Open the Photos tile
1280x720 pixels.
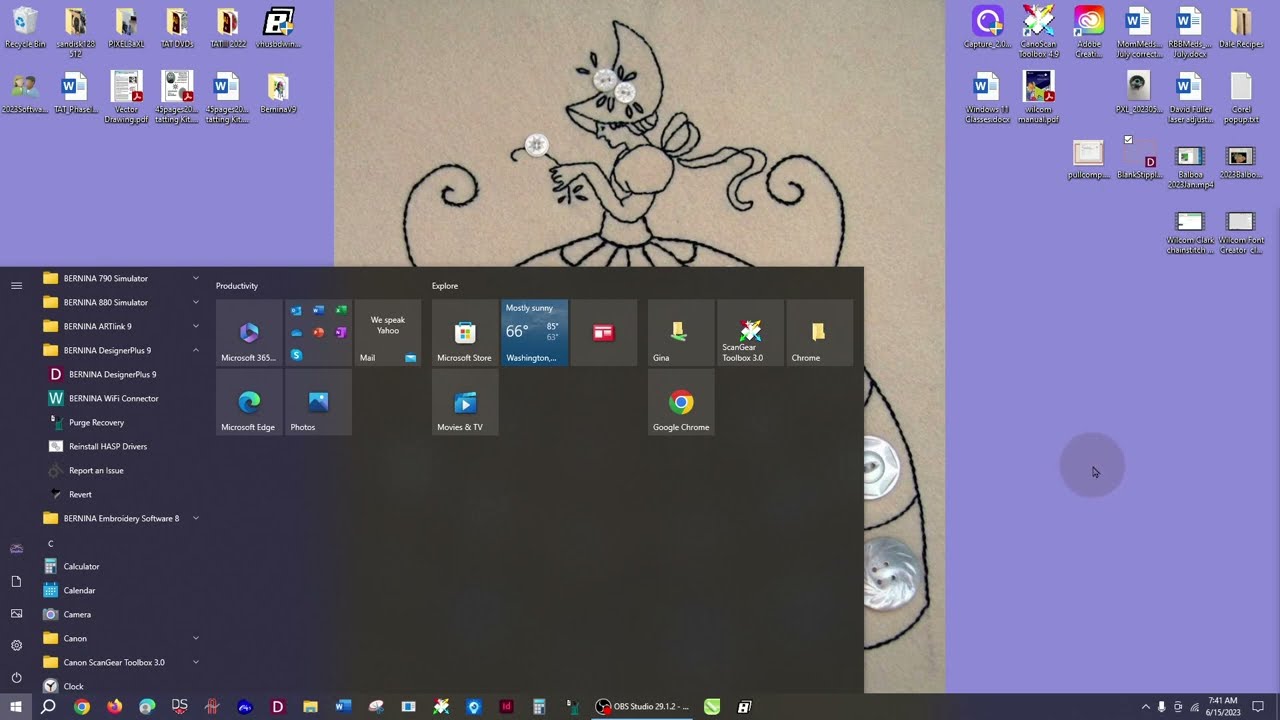click(318, 402)
